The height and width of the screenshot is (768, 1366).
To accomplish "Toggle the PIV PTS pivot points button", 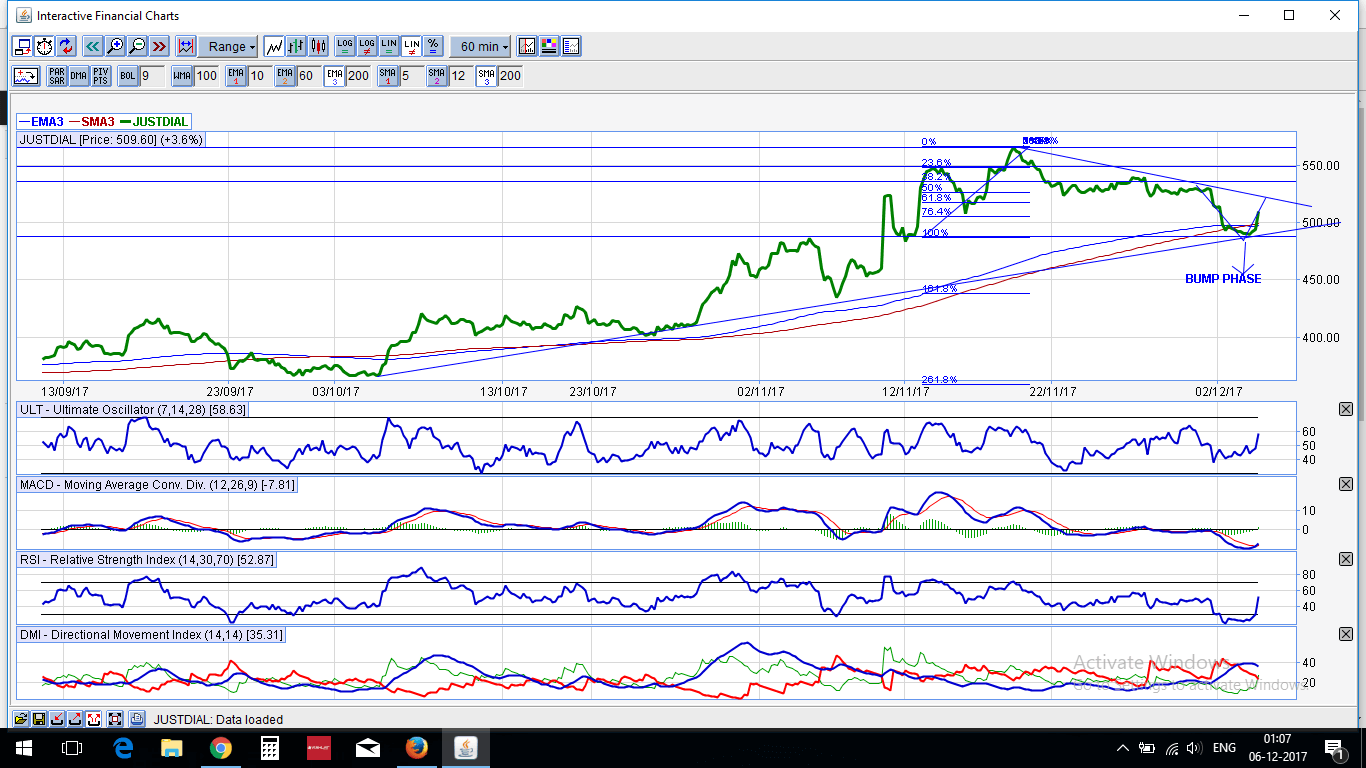I will coord(101,76).
